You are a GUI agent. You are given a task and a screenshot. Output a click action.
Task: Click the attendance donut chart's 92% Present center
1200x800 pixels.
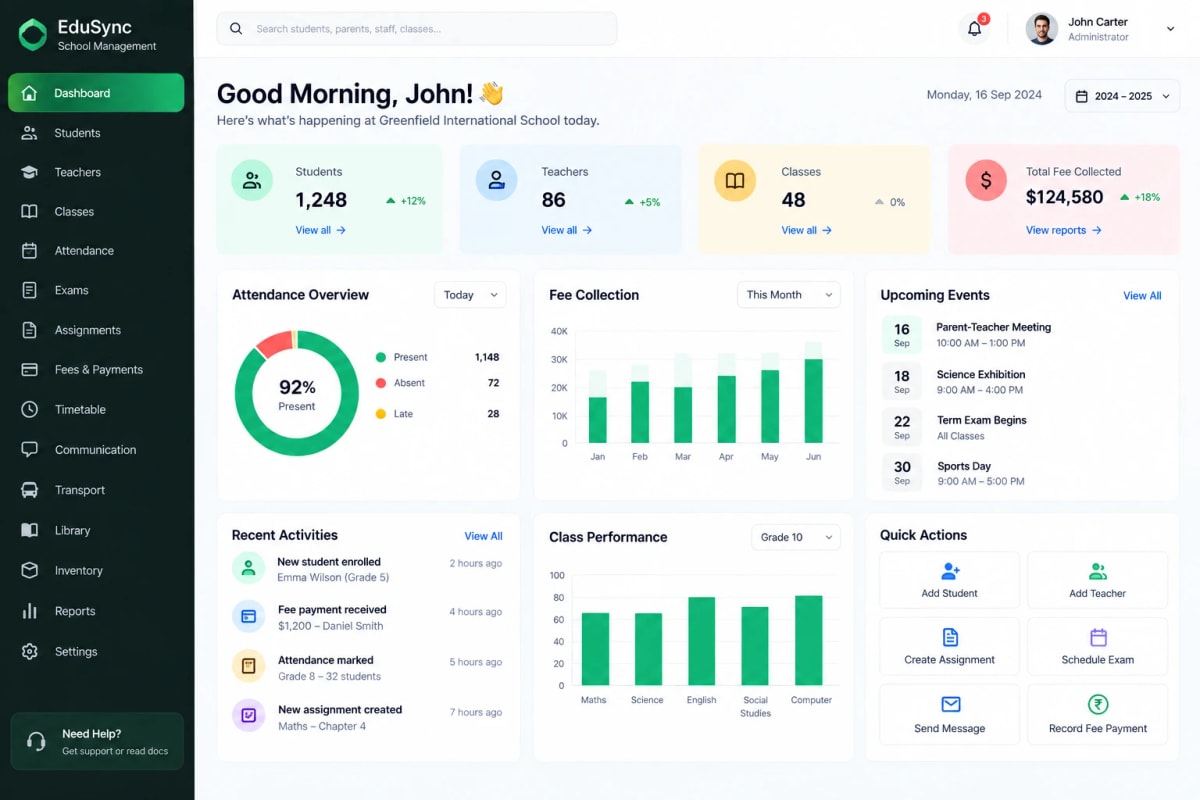(x=297, y=394)
